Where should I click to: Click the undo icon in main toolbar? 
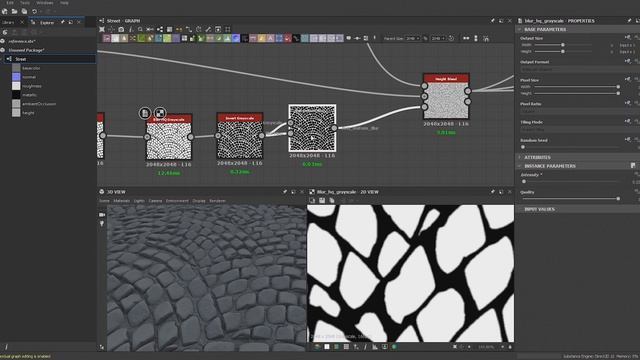34,11
